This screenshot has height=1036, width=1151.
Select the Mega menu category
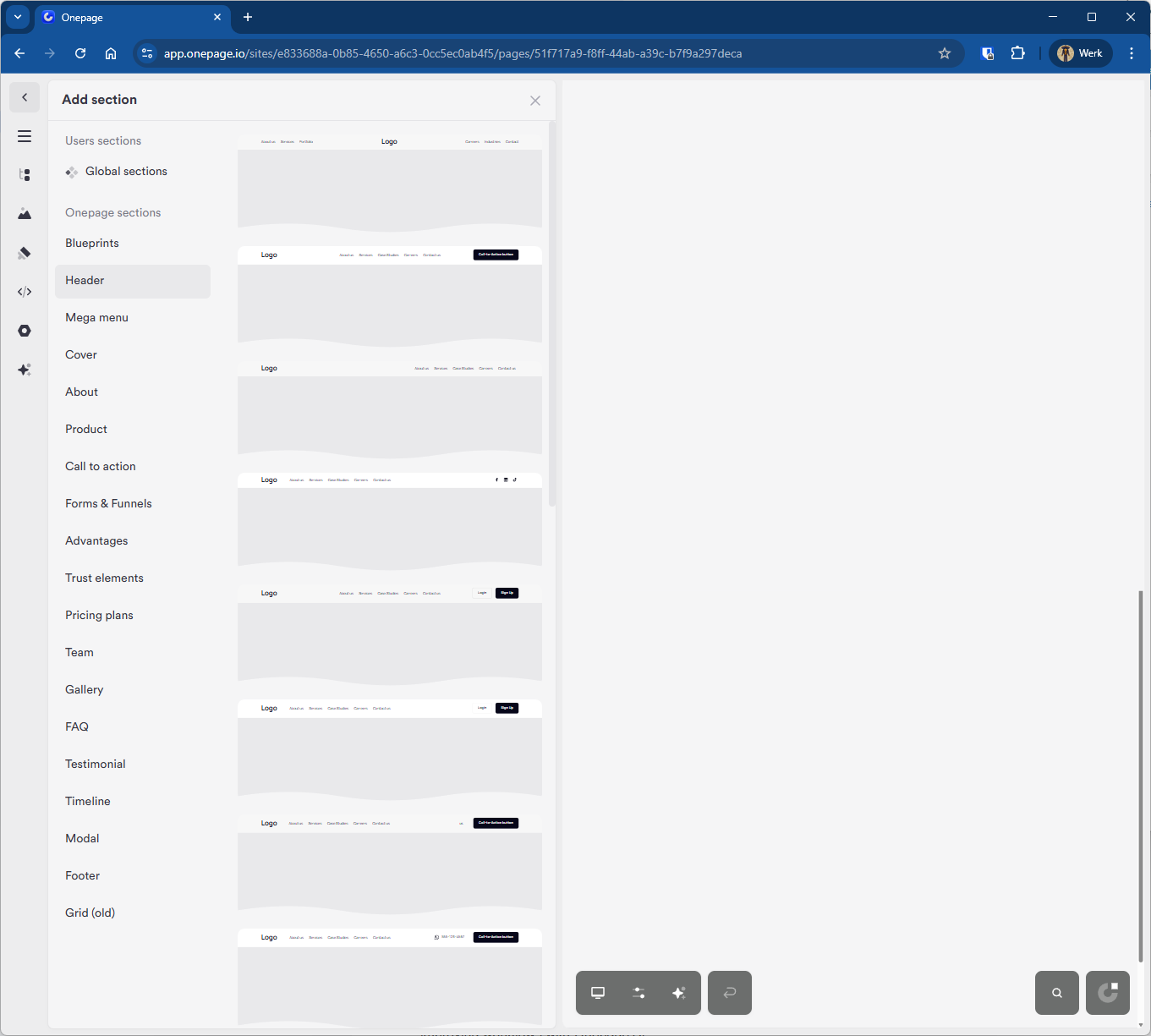(x=133, y=318)
